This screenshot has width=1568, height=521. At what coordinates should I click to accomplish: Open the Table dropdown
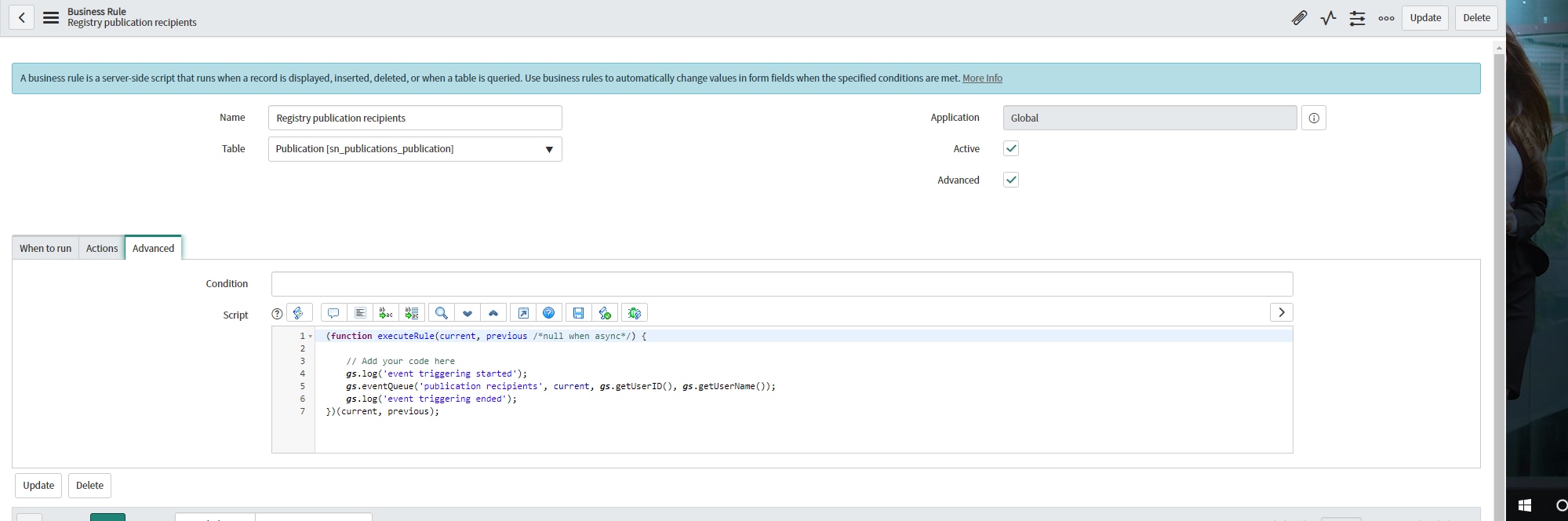[x=415, y=149]
